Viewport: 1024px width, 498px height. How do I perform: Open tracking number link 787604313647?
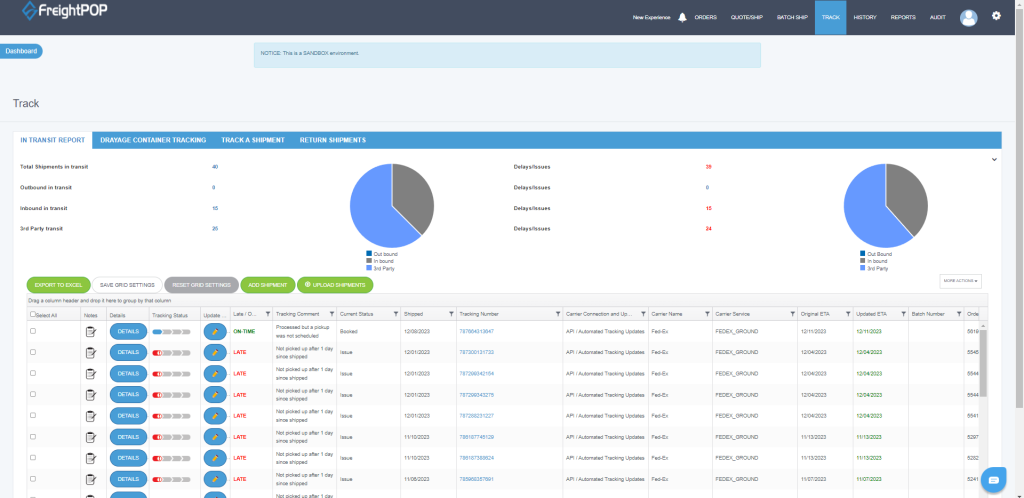click(x=476, y=332)
